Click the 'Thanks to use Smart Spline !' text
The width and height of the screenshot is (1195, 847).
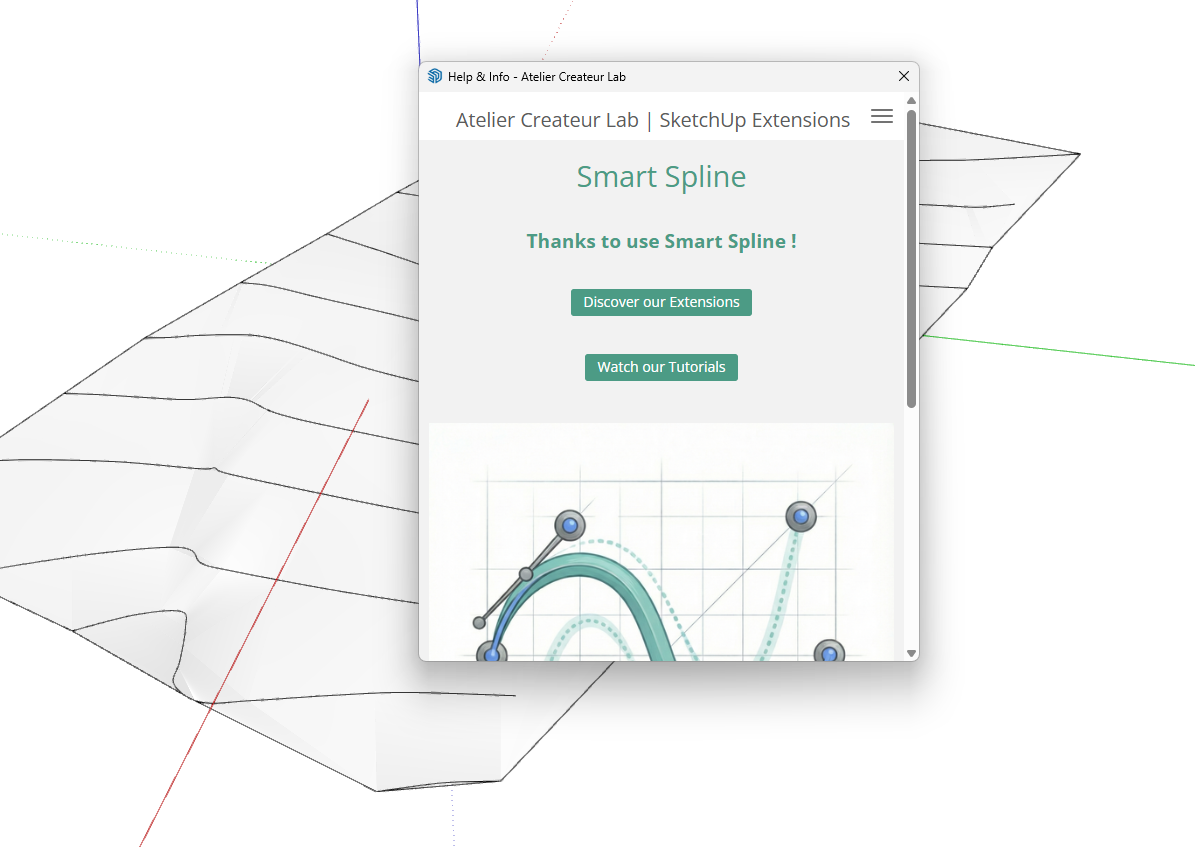click(x=661, y=241)
